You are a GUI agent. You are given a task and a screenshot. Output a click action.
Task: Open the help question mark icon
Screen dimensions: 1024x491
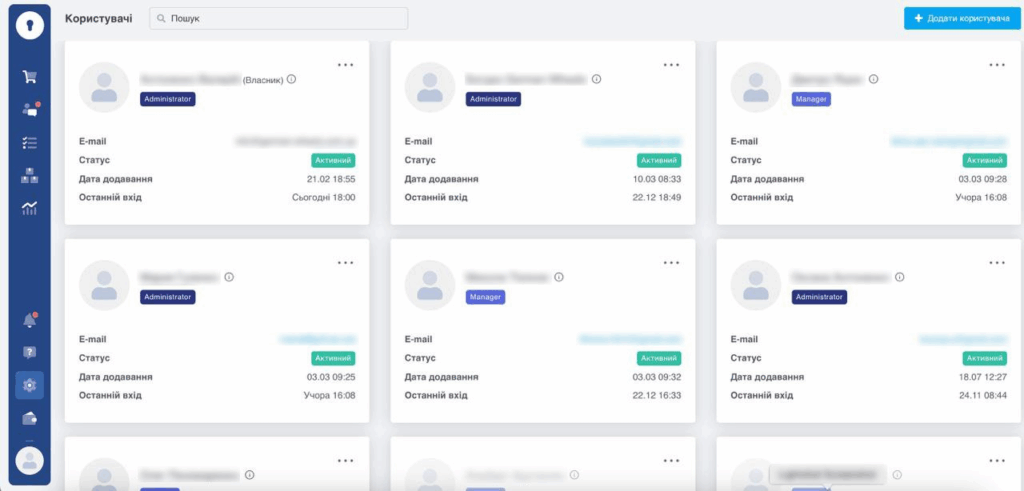pyautogui.click(x=30, y=352)
